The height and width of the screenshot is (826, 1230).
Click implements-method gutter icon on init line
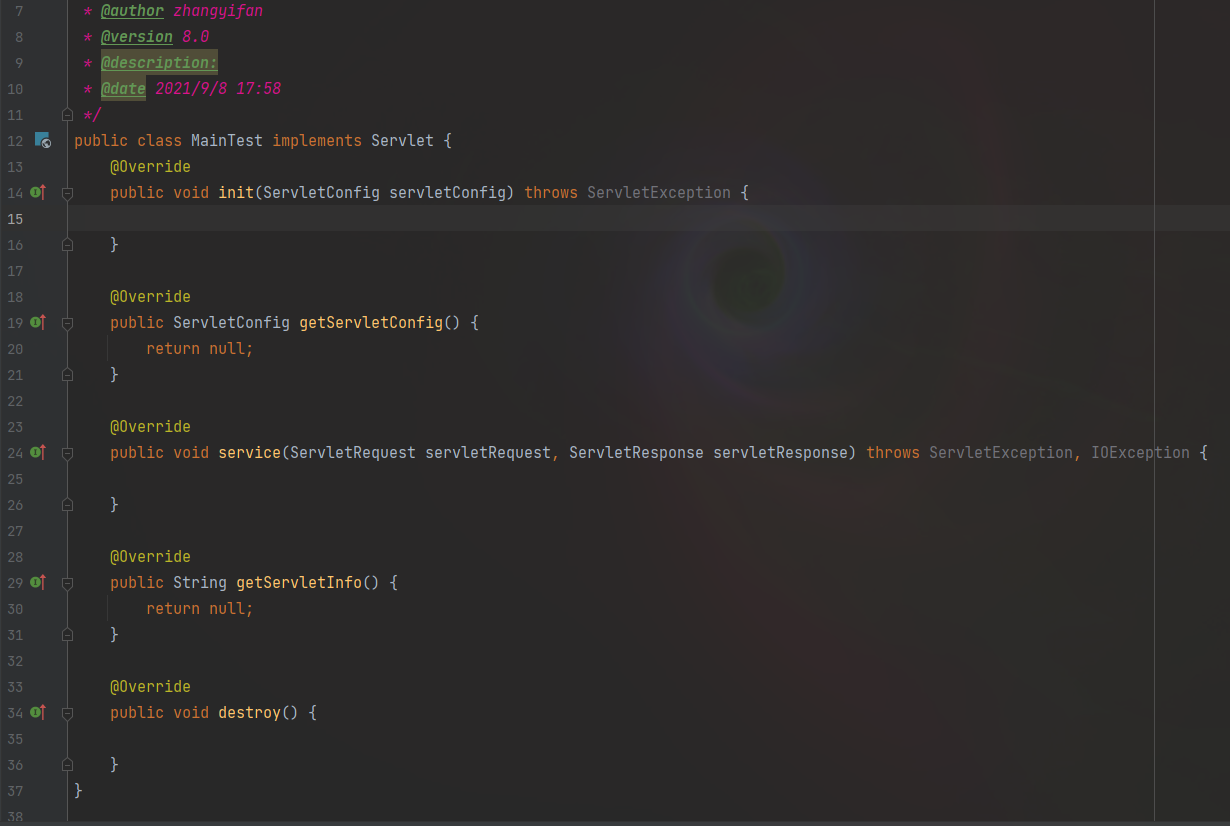coord(38,192)
